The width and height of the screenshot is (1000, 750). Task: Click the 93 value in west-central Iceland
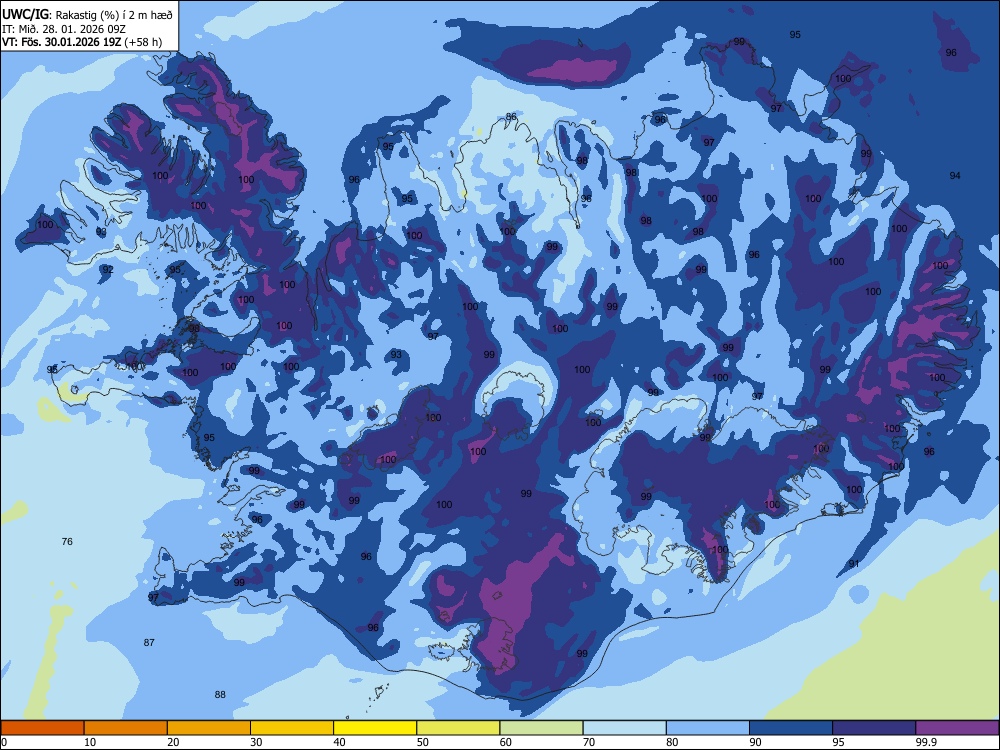[396, 354]
